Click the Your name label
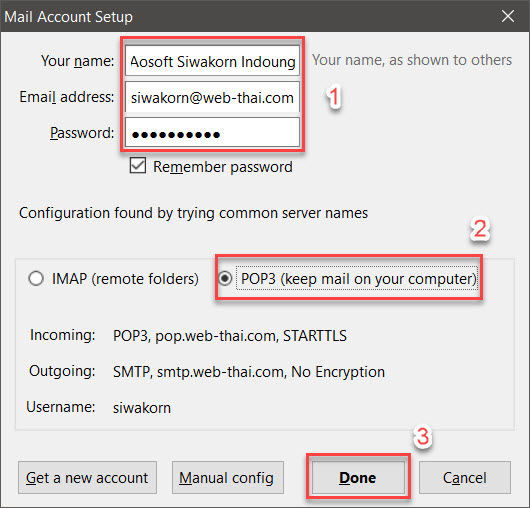The image size is (530, 508). (78, 61)
